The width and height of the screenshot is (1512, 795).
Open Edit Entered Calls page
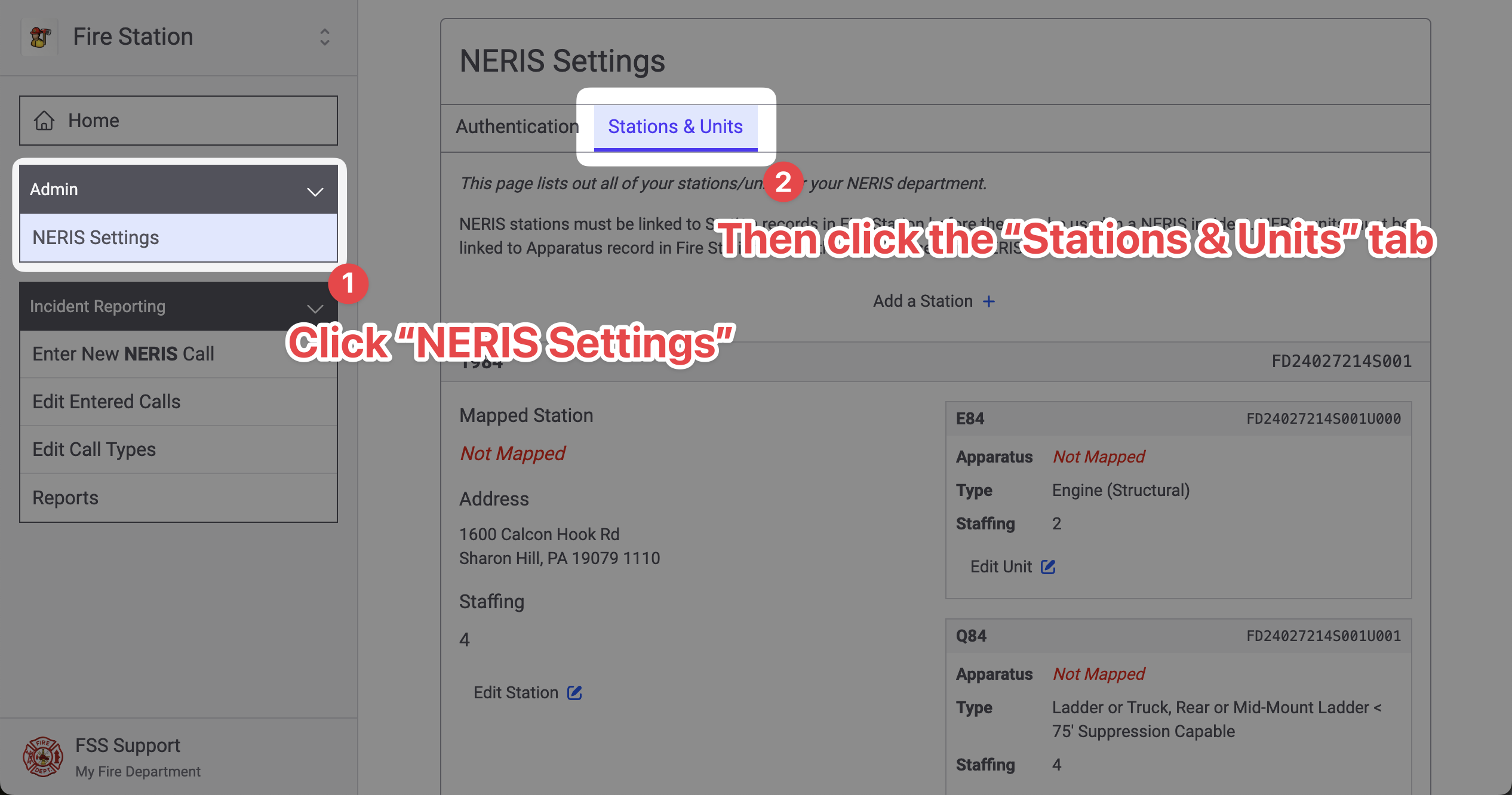(106, 402)
